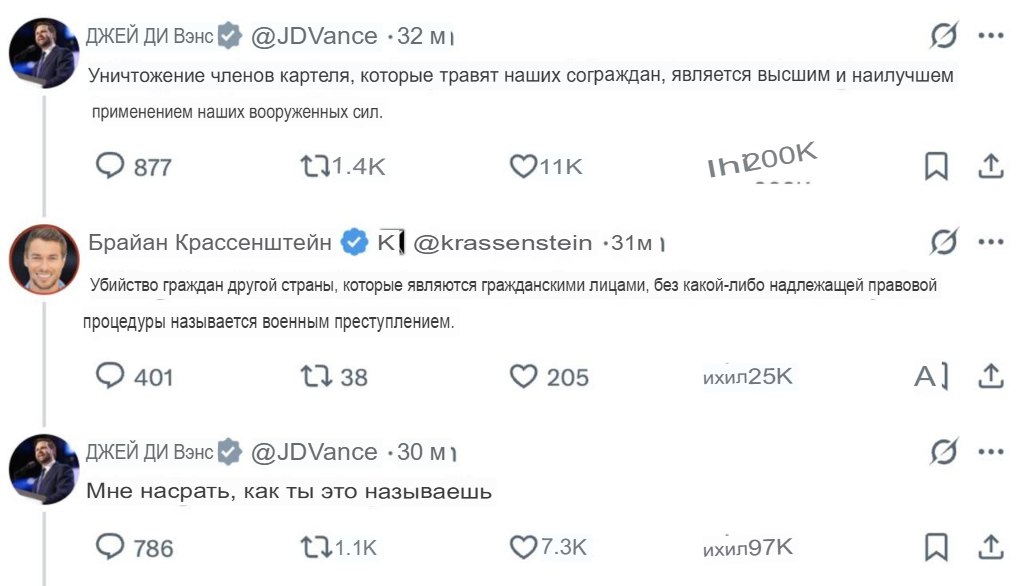Share the krassenstein tweet
This screenshot has height=586, width=1024.
click(991, 376)
